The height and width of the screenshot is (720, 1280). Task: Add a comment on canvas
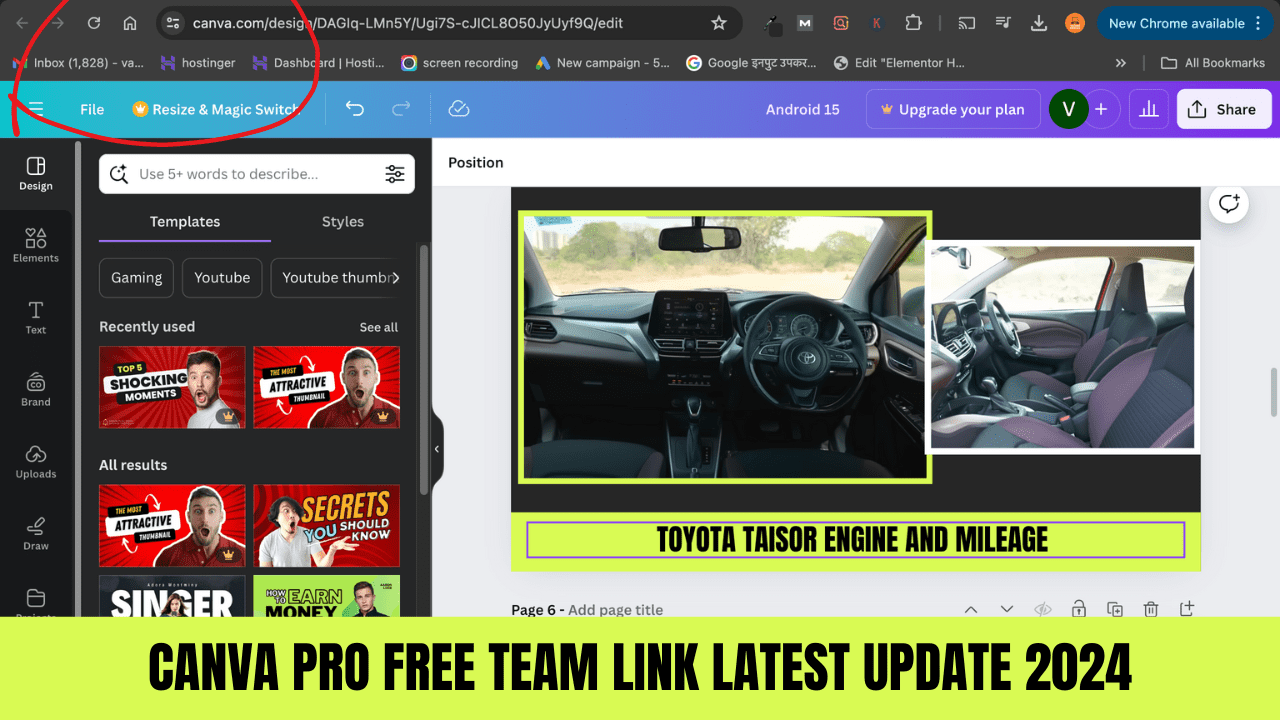click(1229, 205)
